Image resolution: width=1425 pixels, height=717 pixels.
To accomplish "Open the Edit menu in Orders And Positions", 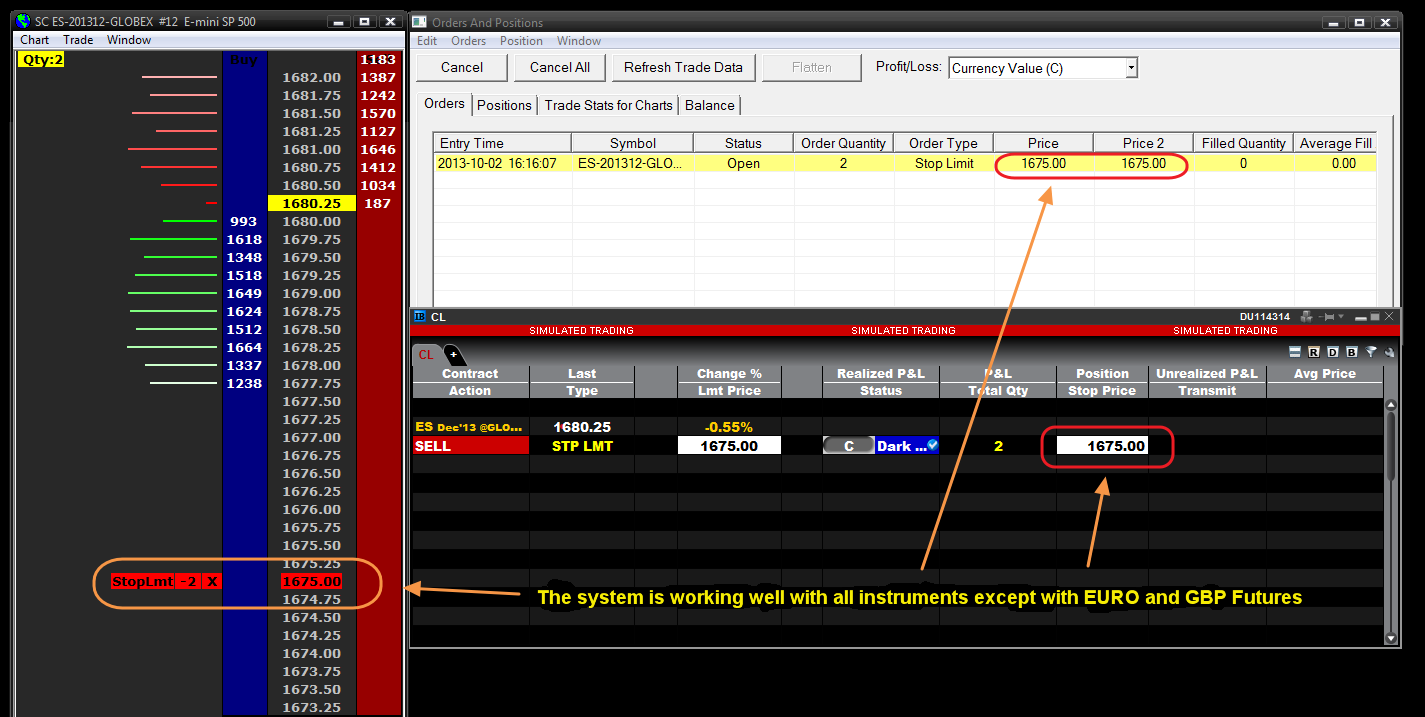I will (427, 41).
